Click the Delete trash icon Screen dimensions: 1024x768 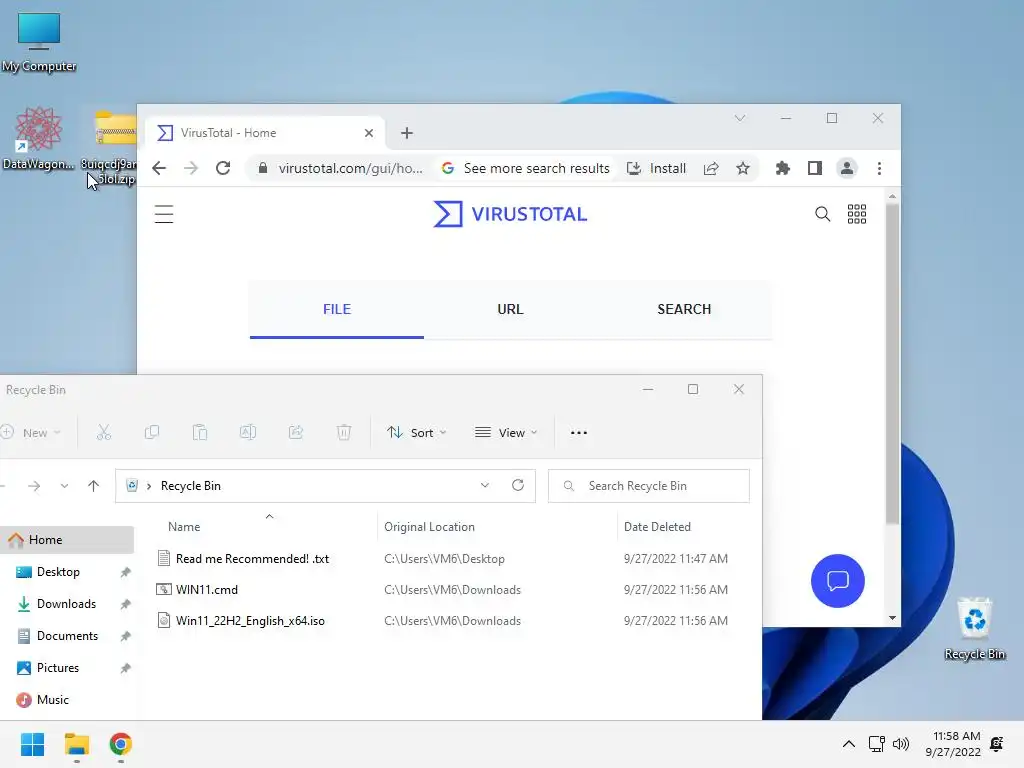[x=344, y=432]
